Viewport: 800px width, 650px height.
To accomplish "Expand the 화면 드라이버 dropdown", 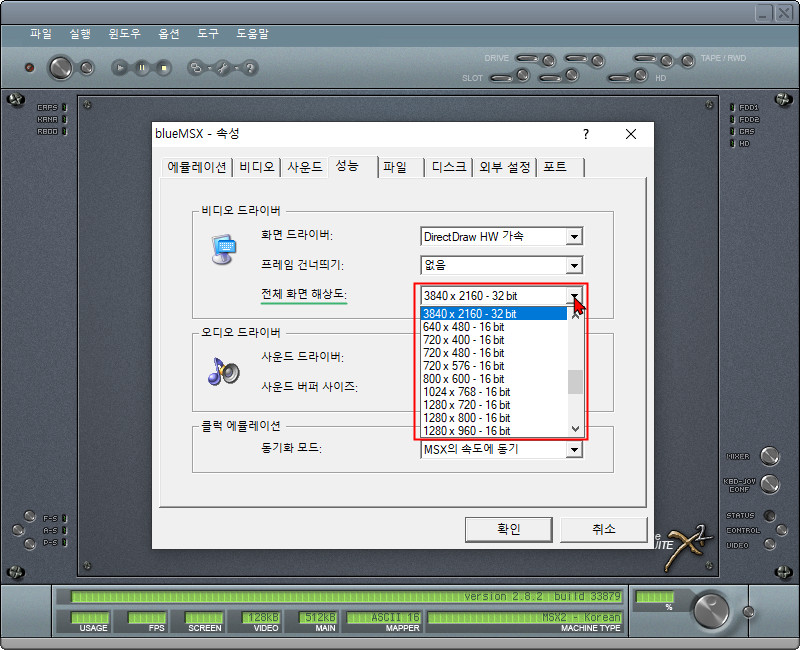I will (x=574, y=237).
